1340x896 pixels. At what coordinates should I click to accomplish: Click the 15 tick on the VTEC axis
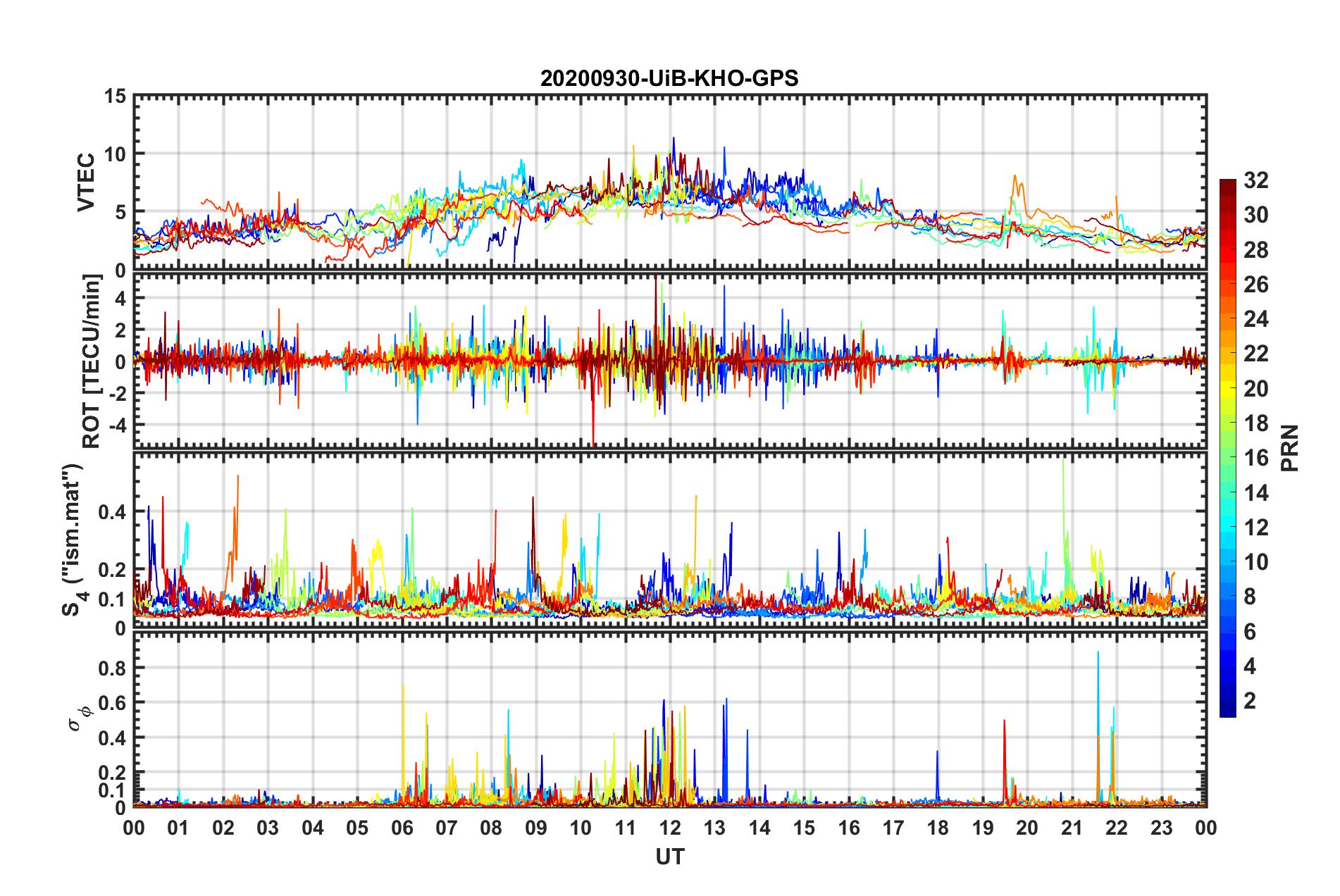(x=115, y=96)
